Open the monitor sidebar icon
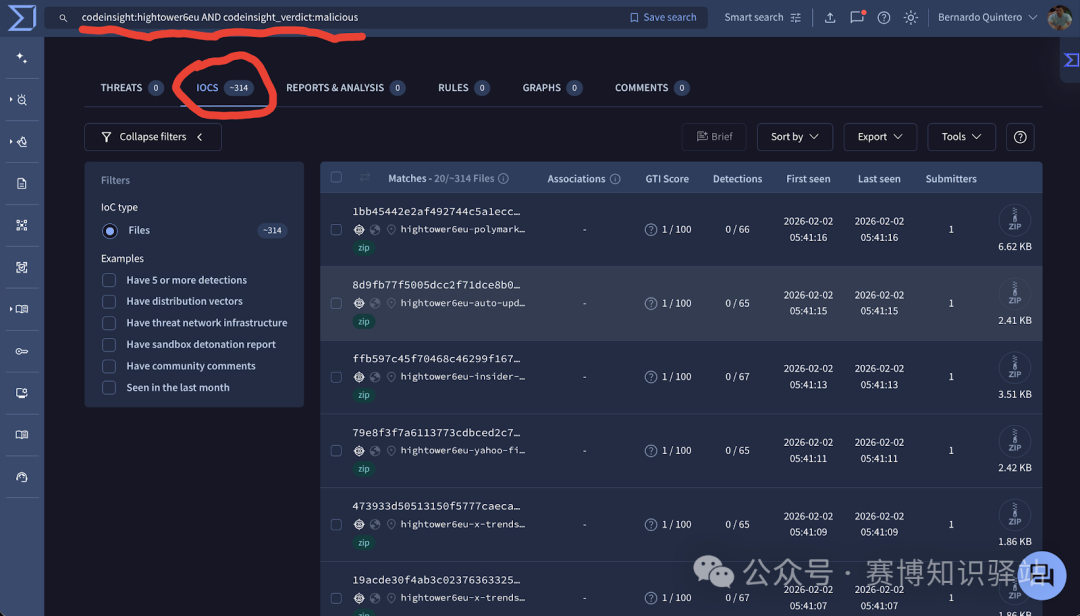1080x616 pixels. [22, 393]
